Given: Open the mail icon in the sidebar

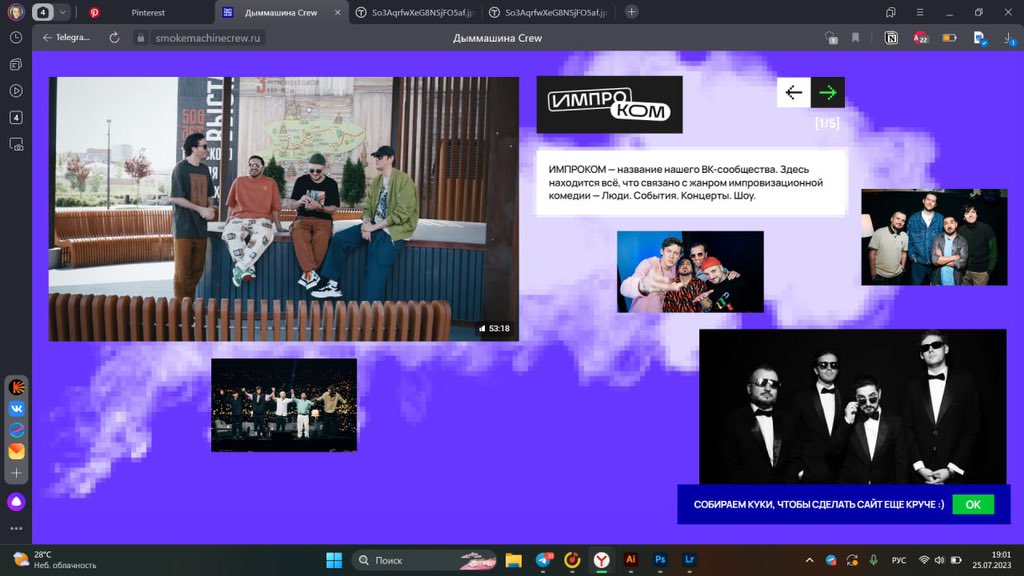Looking at the screenshot, I should point(16,451).
